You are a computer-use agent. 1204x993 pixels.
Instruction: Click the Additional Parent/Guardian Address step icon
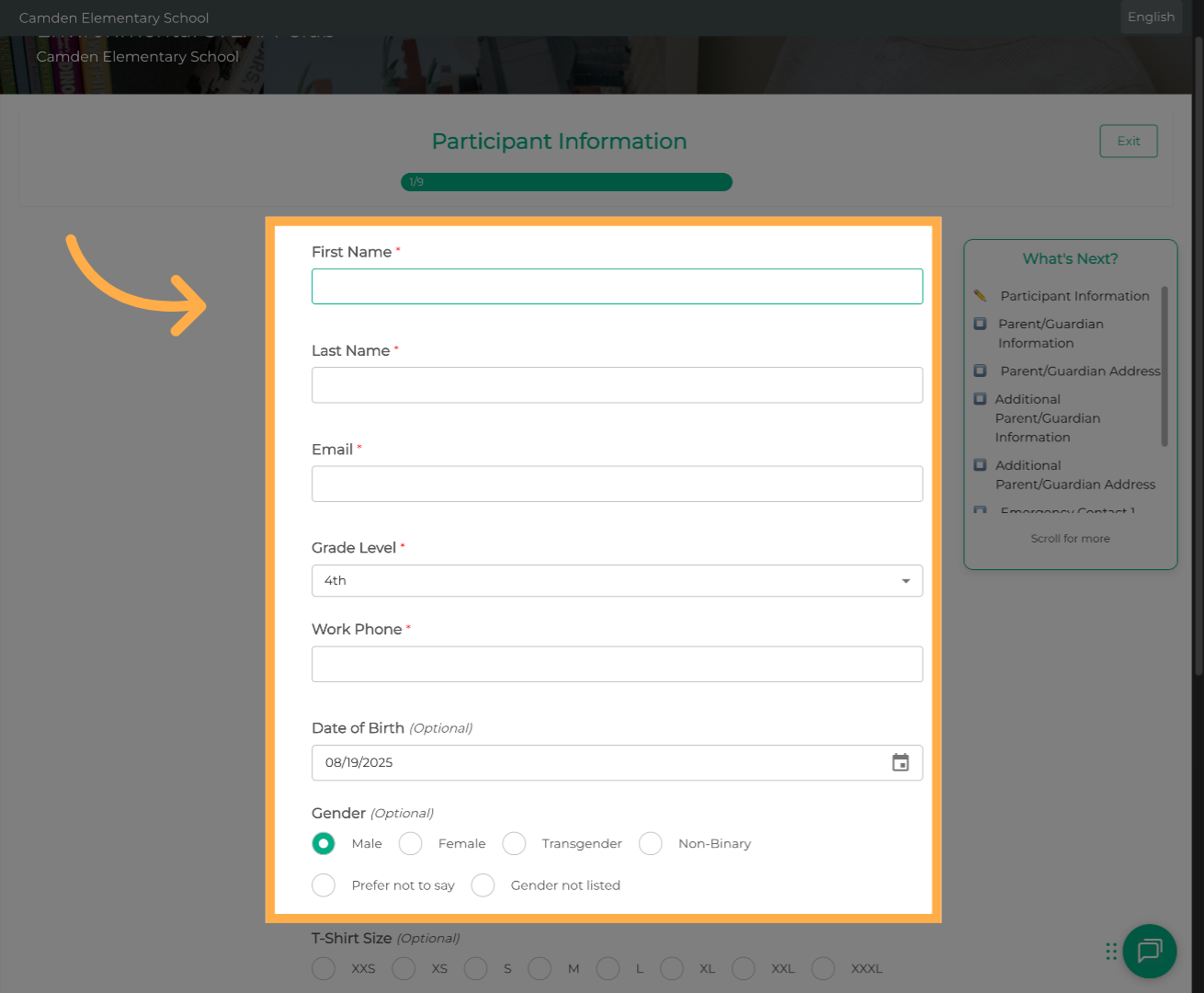click(x=980, y=465)
